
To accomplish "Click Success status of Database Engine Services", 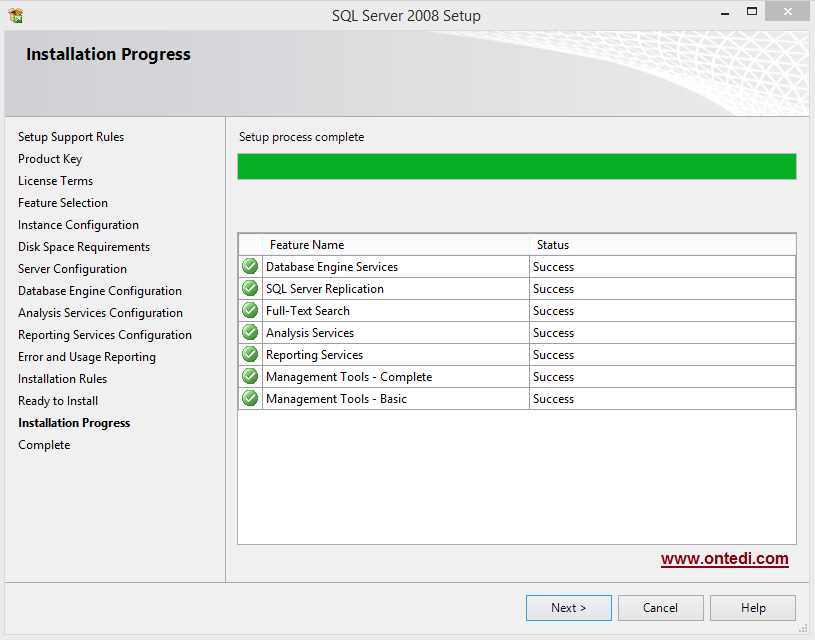I will 554,267.
